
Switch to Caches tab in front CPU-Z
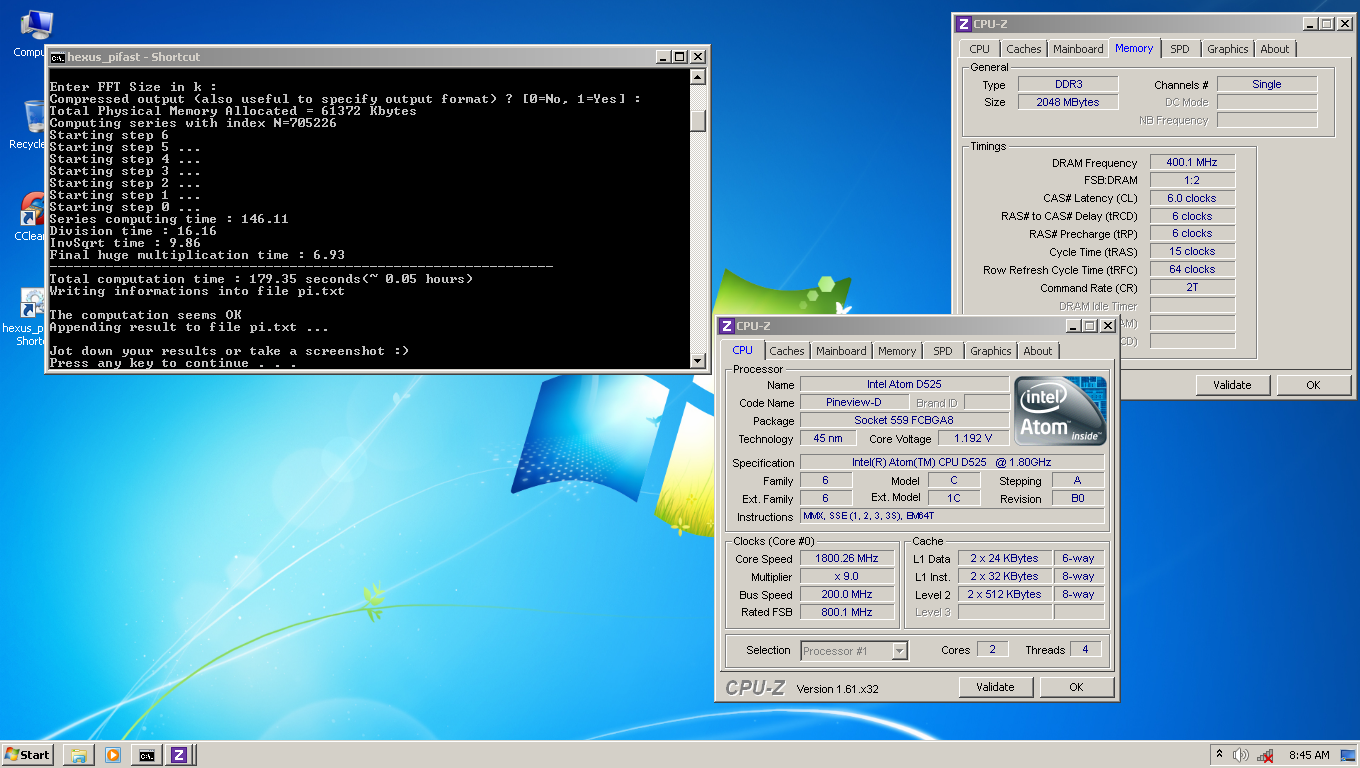pyautogui.click(x=787, y=351)
